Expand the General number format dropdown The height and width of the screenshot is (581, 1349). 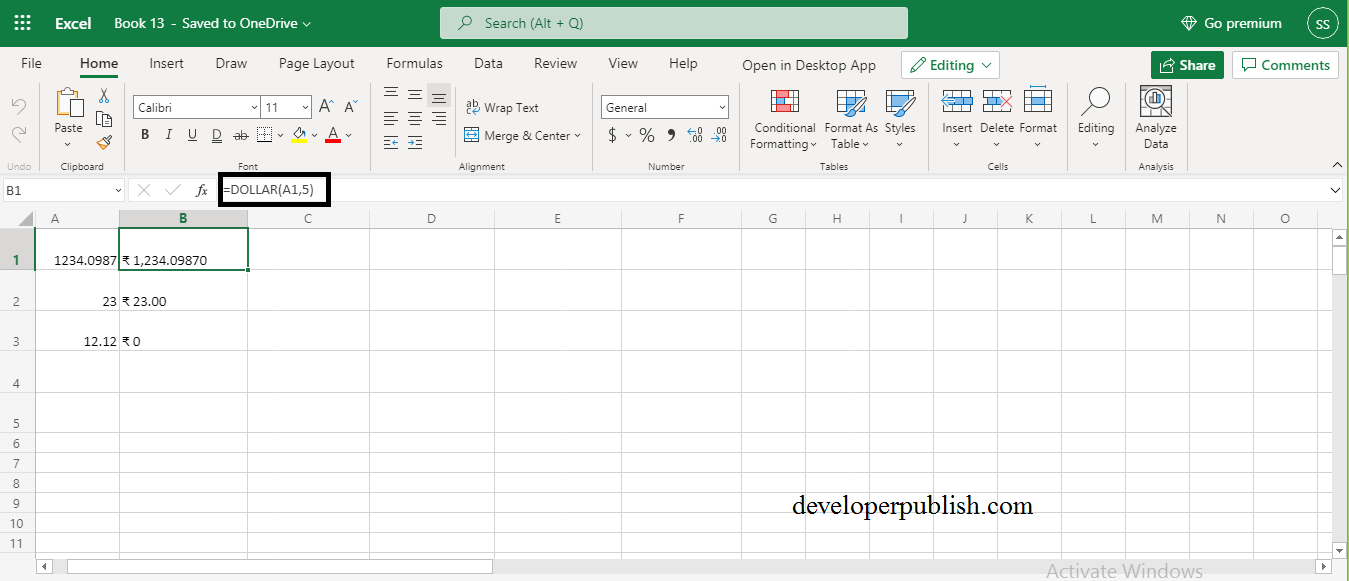point(723,106)
